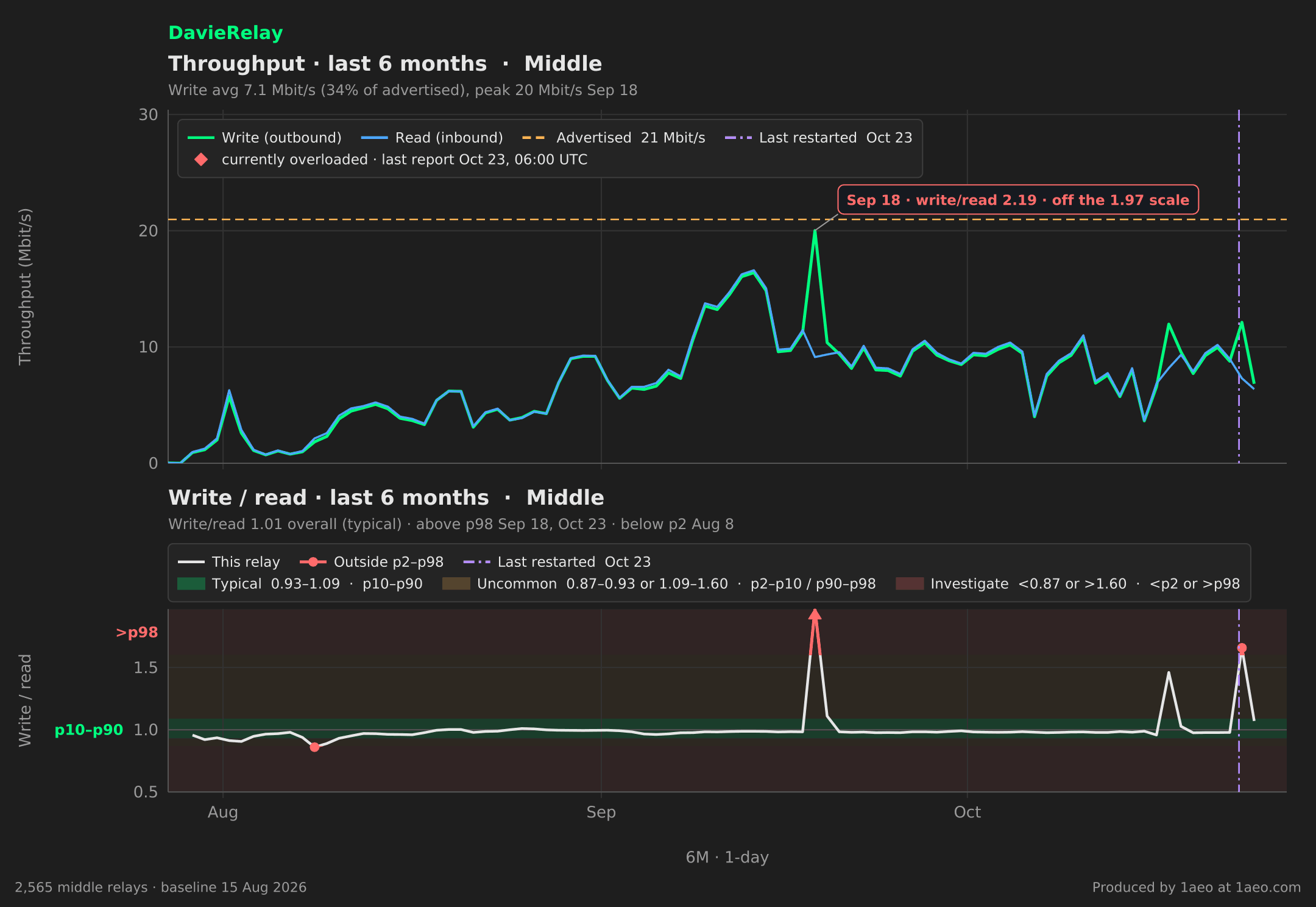This screenshot has height=907, width=1316.
Task: Click the Write/read 1.01 overall subtitle
Action: coord(451,524)
